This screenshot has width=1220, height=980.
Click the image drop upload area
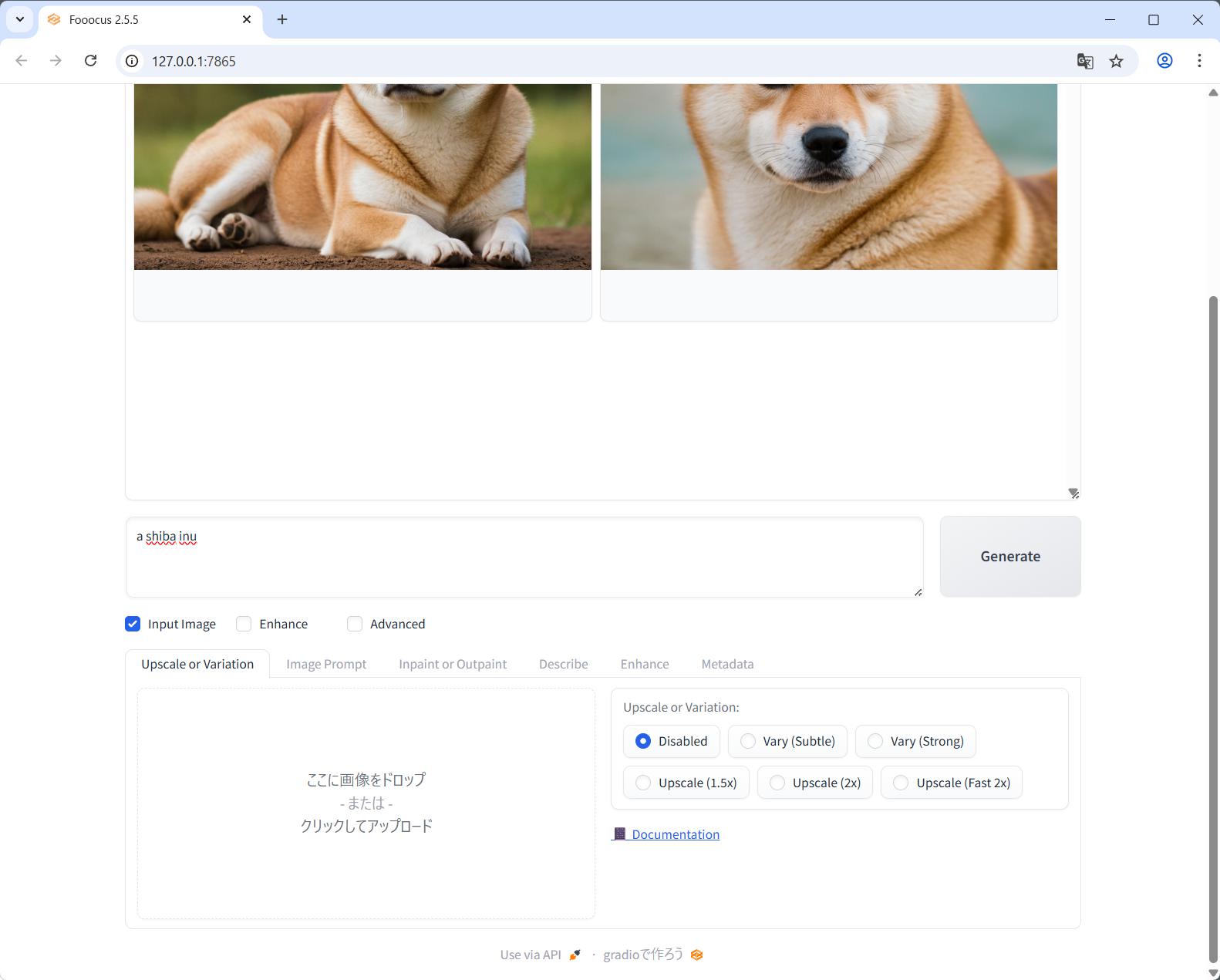[366, 803]
